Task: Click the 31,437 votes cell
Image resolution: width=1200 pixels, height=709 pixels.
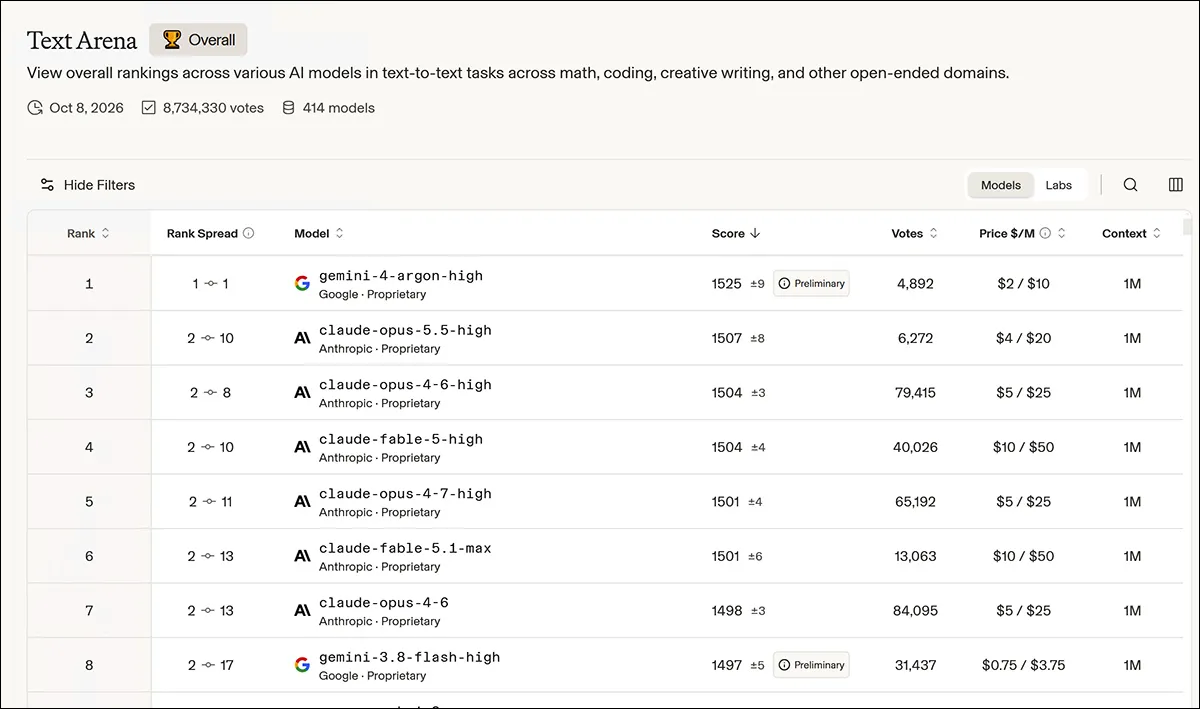Action: 915,665
